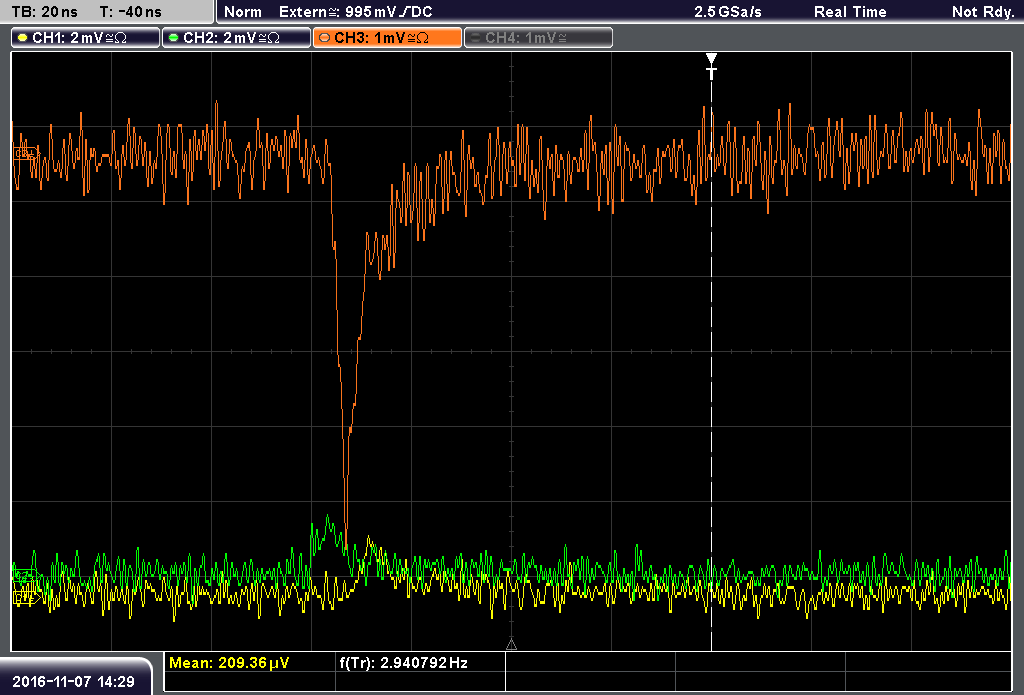Click the Extern 995 mV DC trigger source readout
The image size is (1024, 695).
[x=356, y=12]
